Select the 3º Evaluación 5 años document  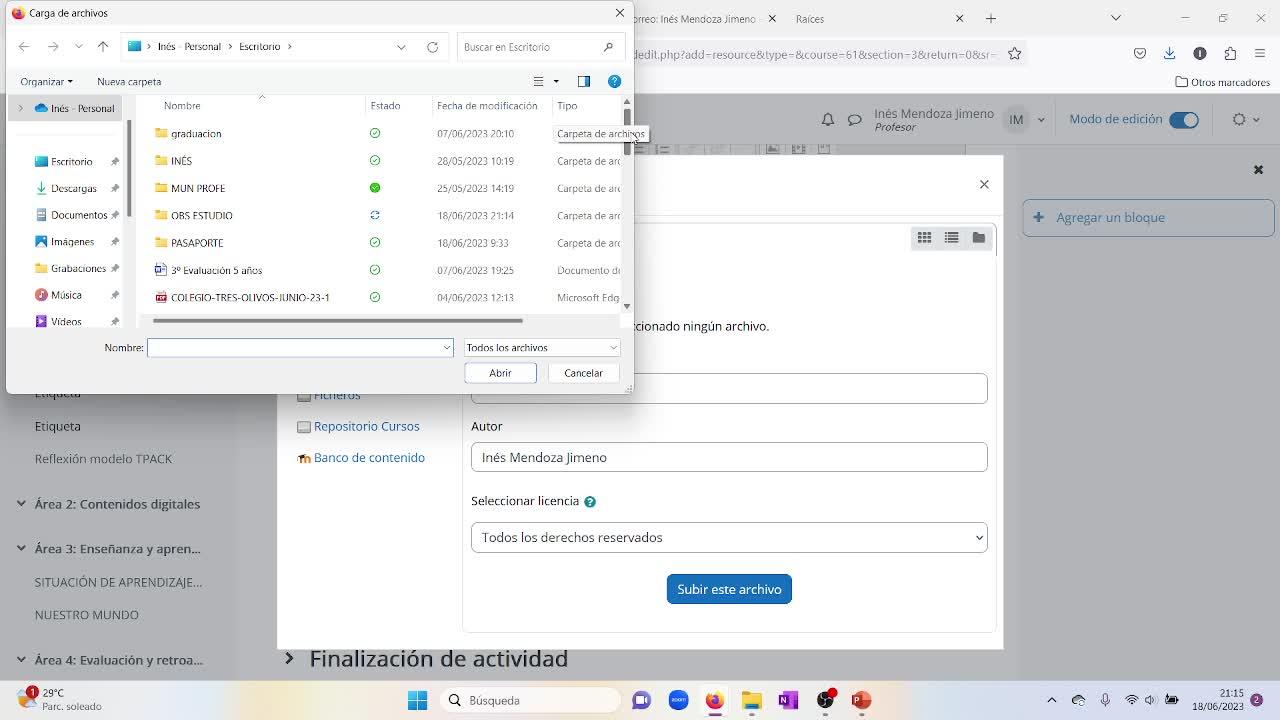click(216, 270)
